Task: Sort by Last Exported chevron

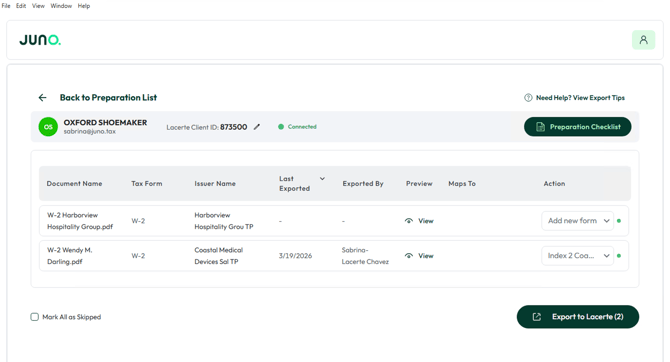Action: (322, 179)
